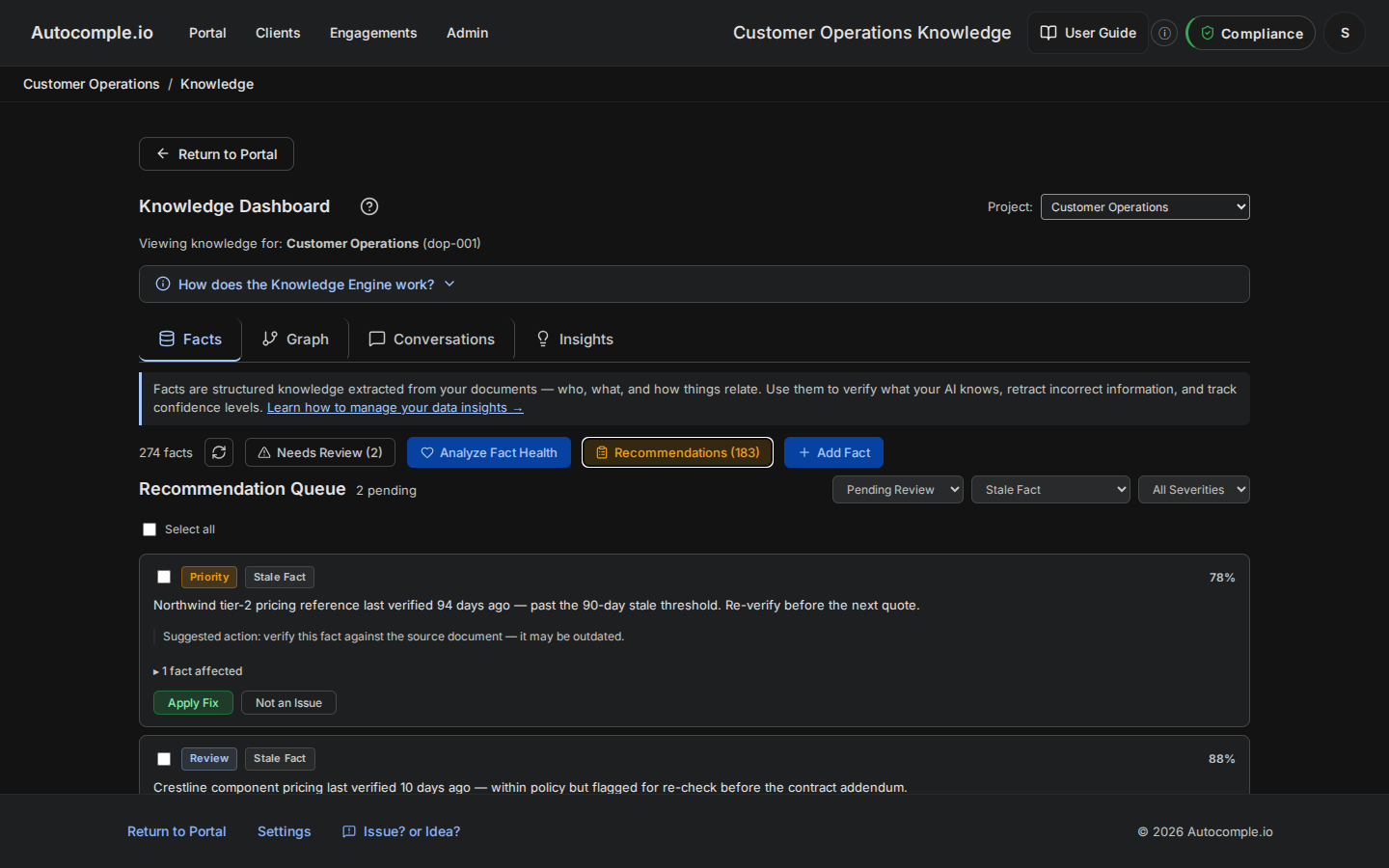This screenshot has width=1389, height=868.
Task: Switch to the Insights tab
Action: (574, 339)
